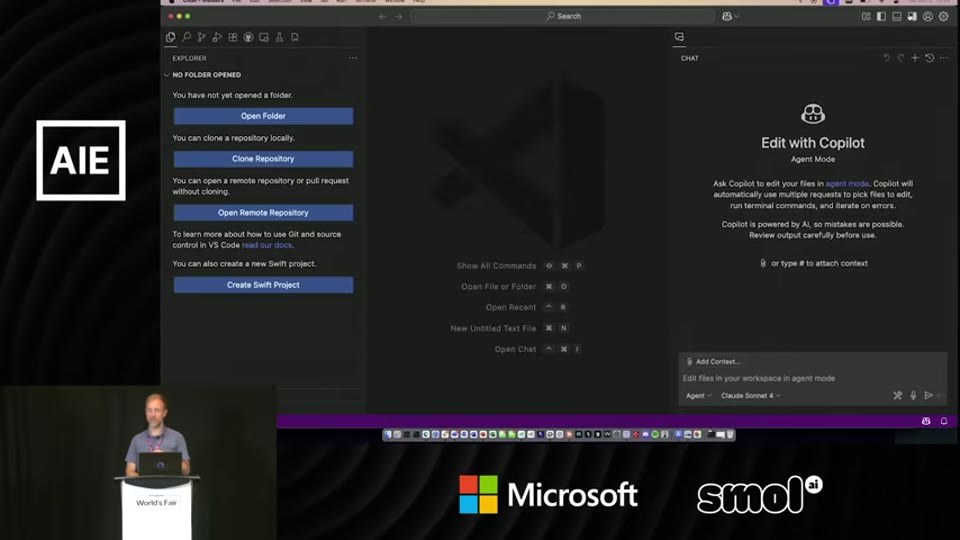Viewport: 960px width, 540px height.
Task: Click the Copilot status icon in status bar
Action: point(926,421)
